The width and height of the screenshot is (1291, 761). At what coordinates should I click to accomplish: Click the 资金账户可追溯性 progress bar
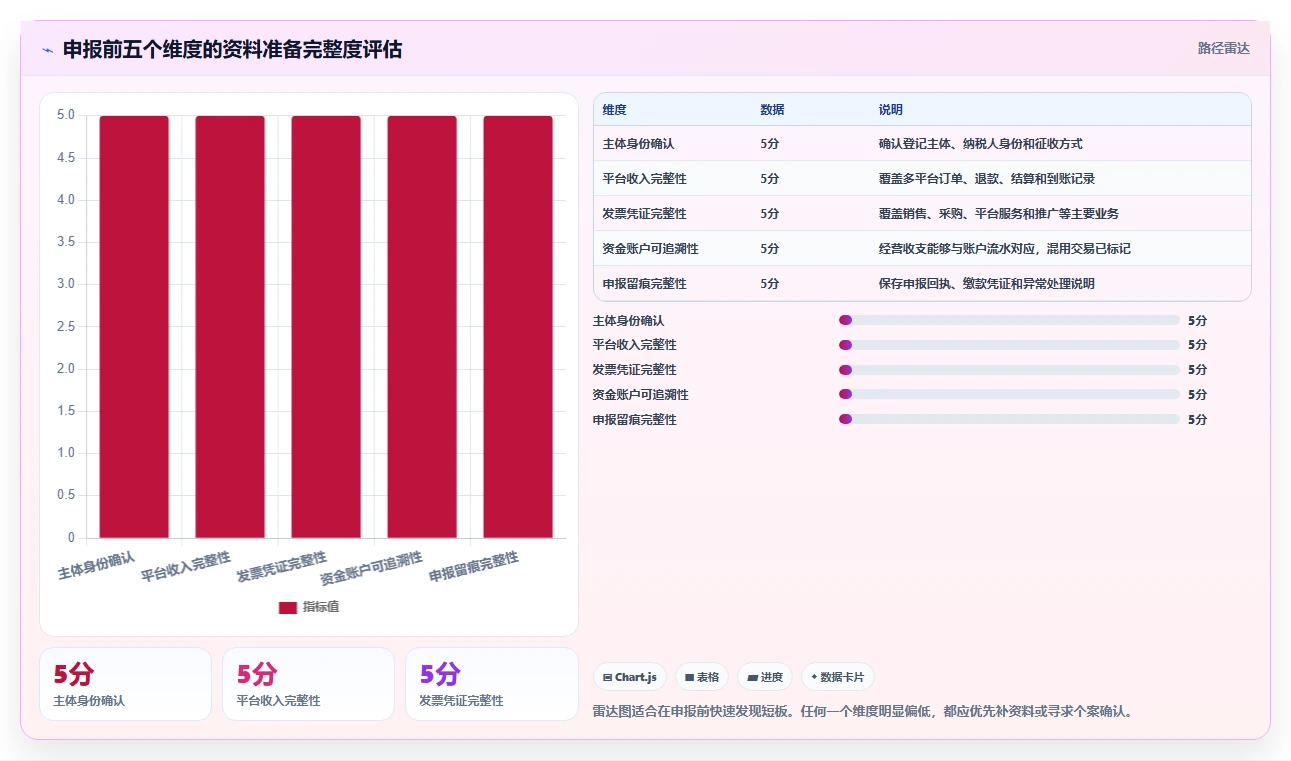click(1009, 394)
